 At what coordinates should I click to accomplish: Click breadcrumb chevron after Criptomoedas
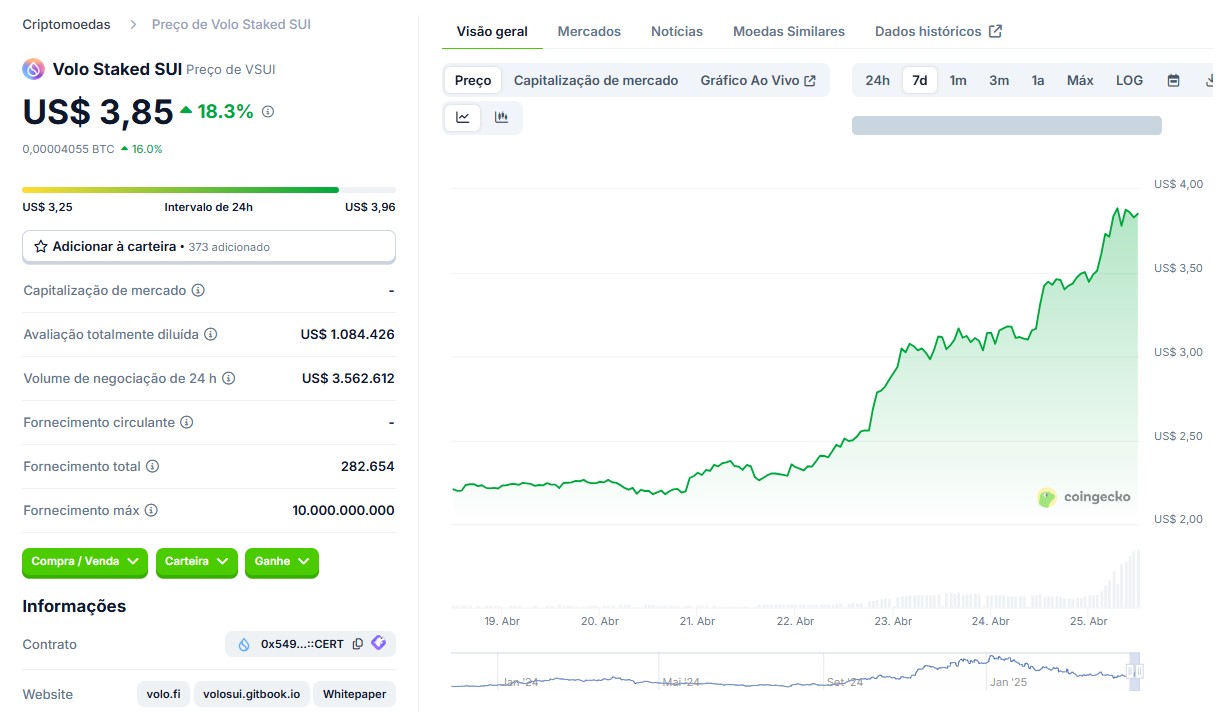pos(133,24)
